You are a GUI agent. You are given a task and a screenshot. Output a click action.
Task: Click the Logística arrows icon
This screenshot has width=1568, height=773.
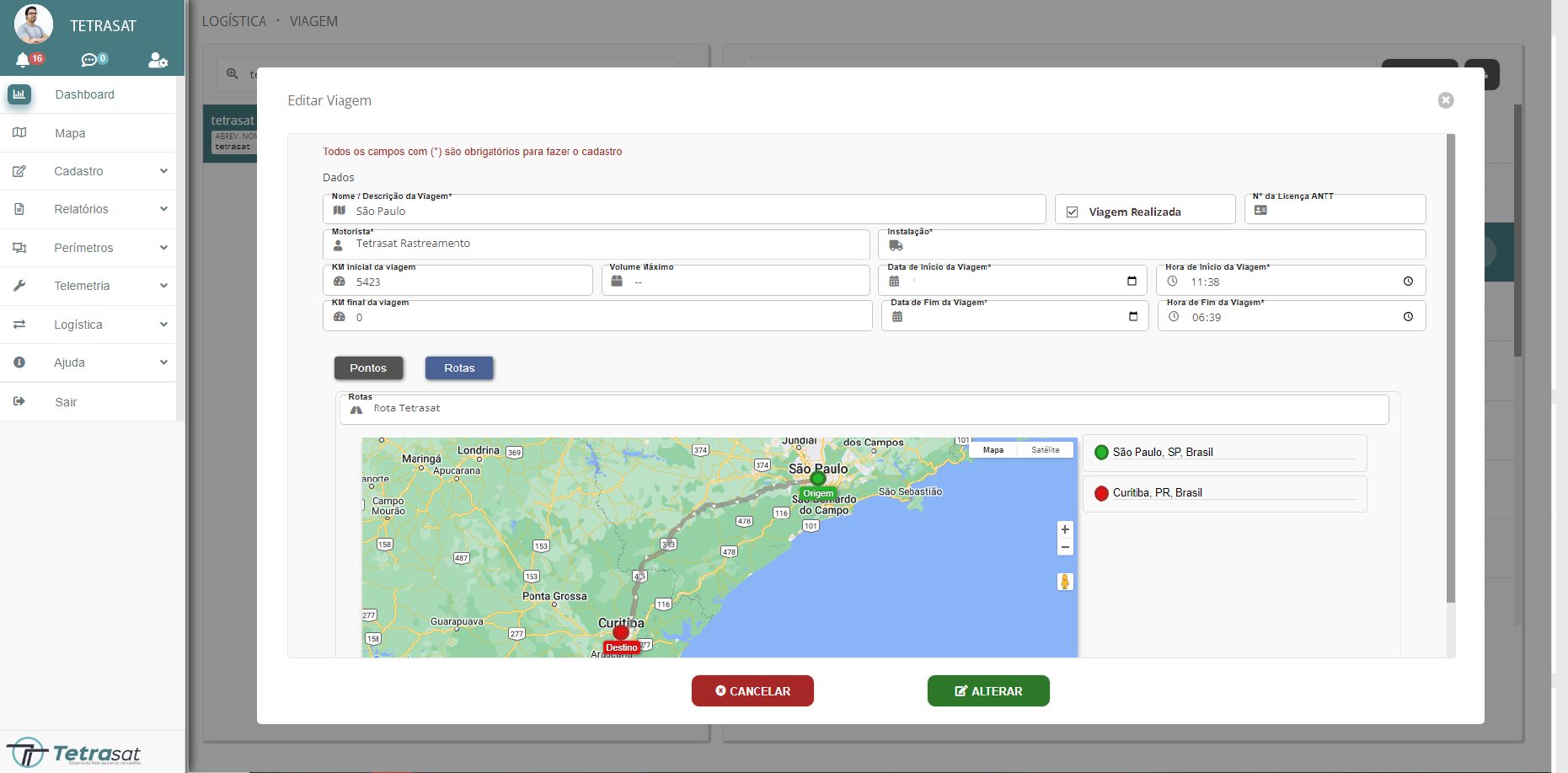[x=19, y=325]
